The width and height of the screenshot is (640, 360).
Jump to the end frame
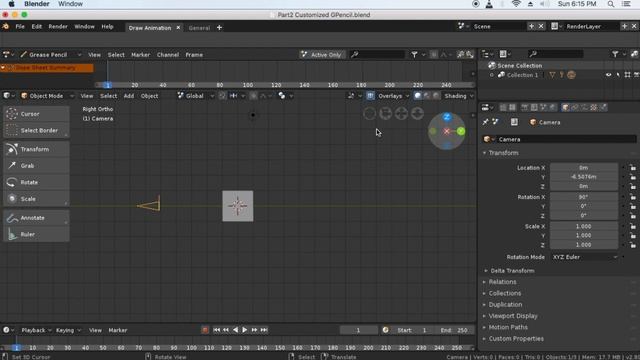pos(264,330)
